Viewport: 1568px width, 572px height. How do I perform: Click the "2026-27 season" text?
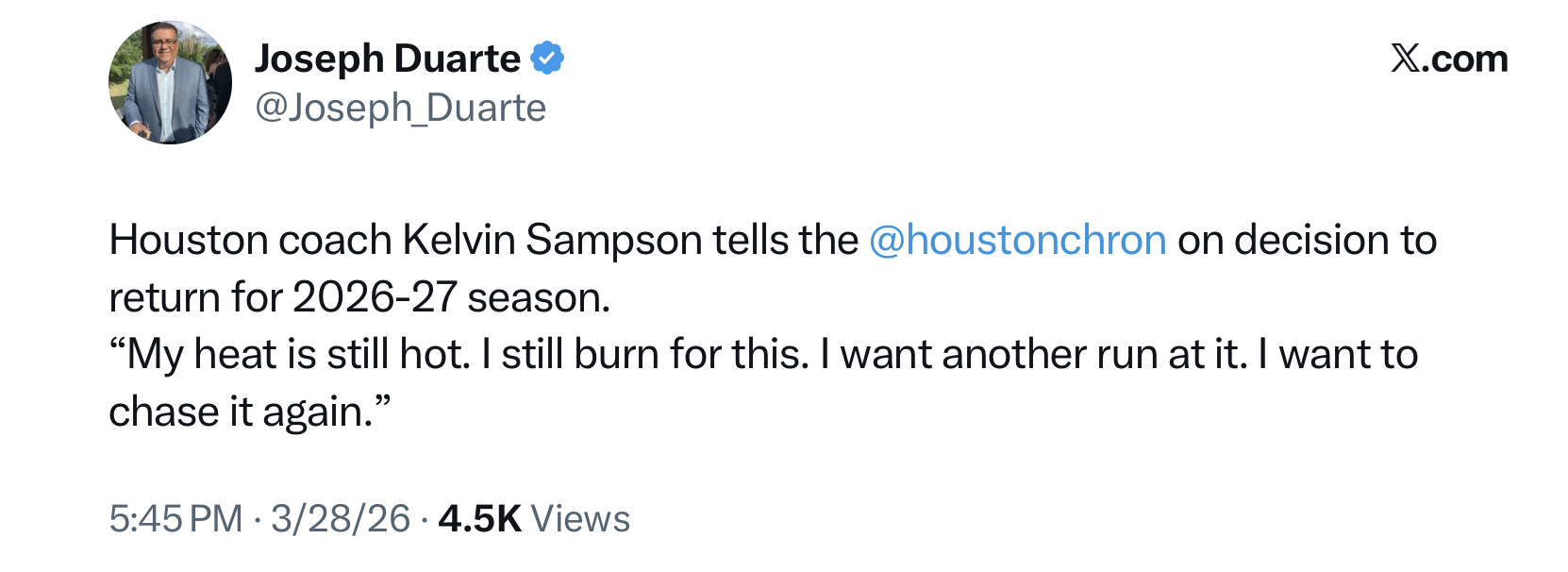(x=451, y=298)
